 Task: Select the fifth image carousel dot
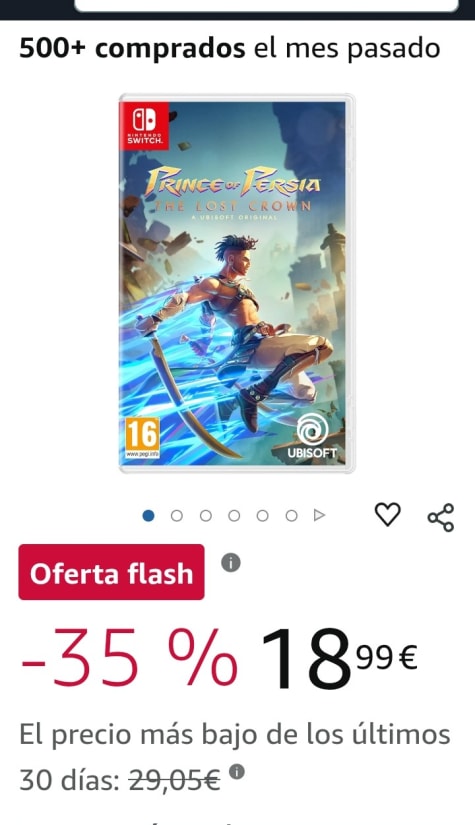[x=262, y=516]
